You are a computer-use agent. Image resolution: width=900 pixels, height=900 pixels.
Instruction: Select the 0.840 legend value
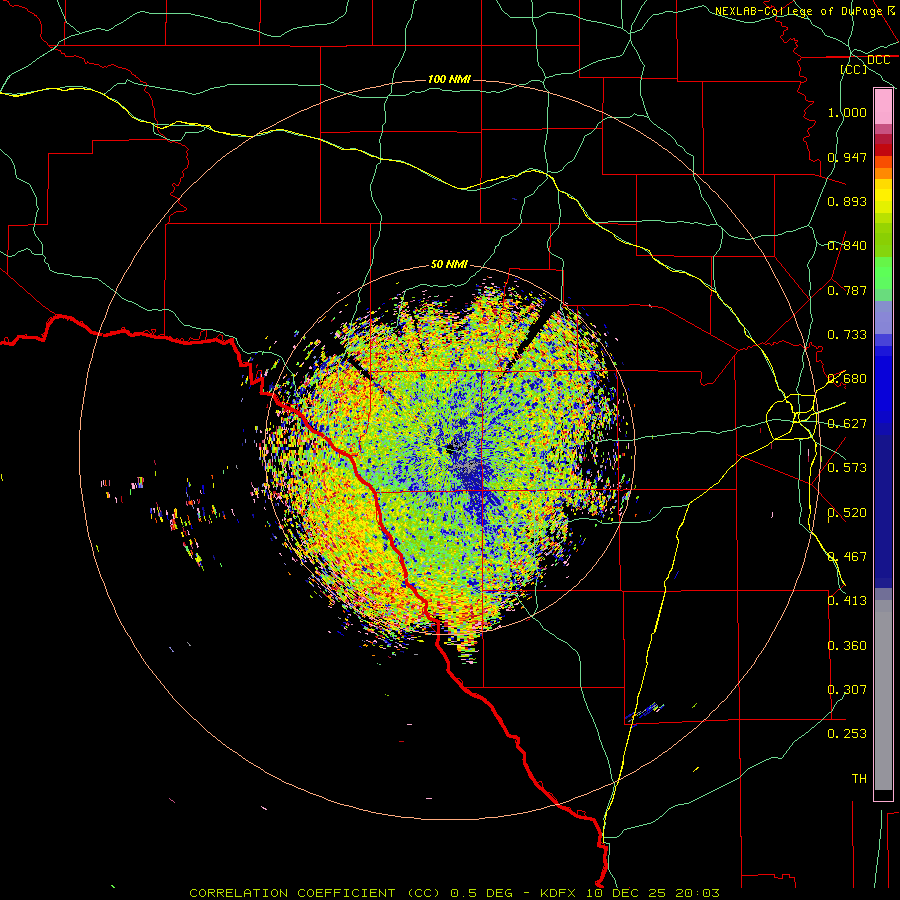tap(847, 246)
